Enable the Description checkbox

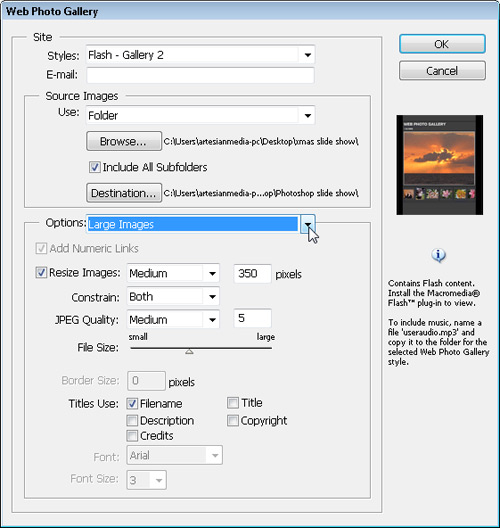point(132,421)
